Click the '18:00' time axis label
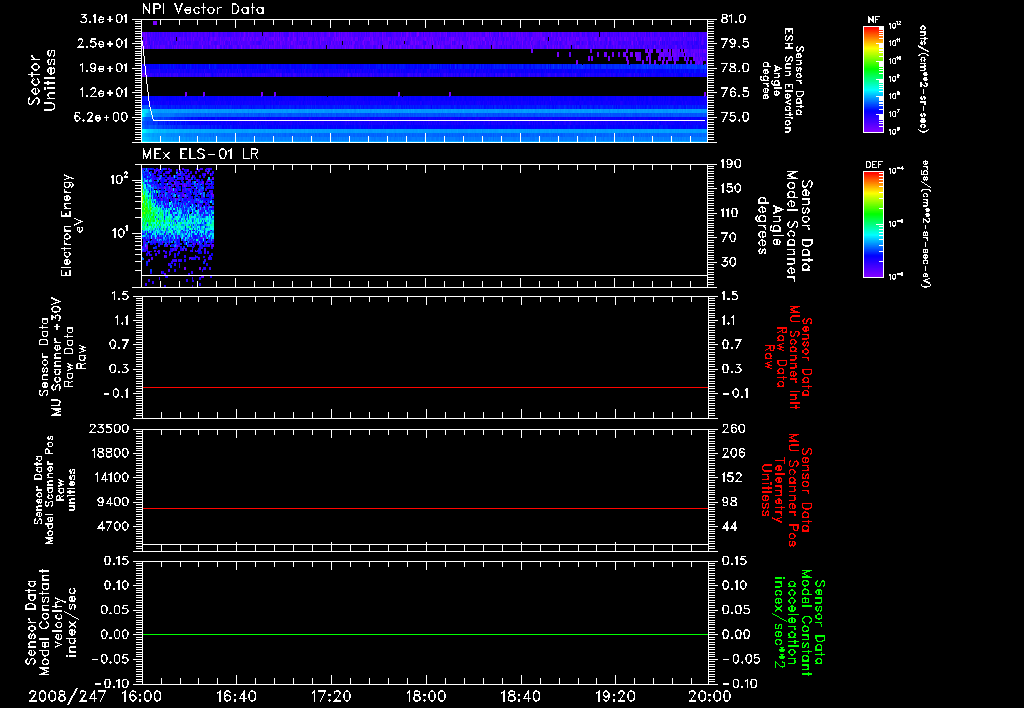Viewport: 1024px width, 708px height. 426,696
